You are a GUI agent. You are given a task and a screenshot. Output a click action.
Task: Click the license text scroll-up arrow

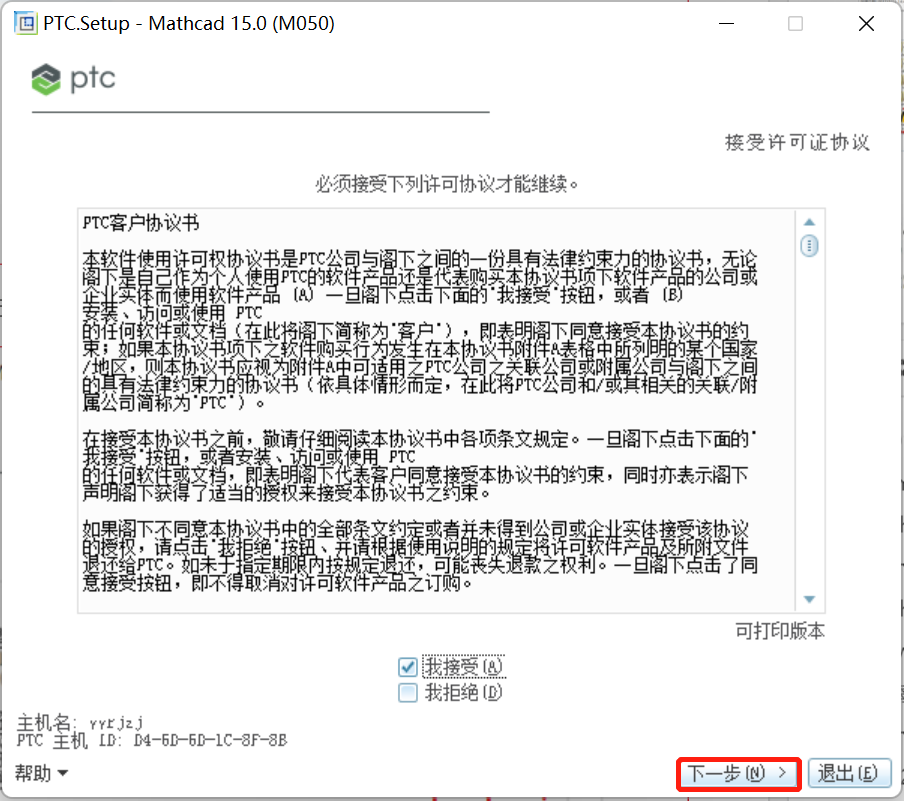[809, 222]
